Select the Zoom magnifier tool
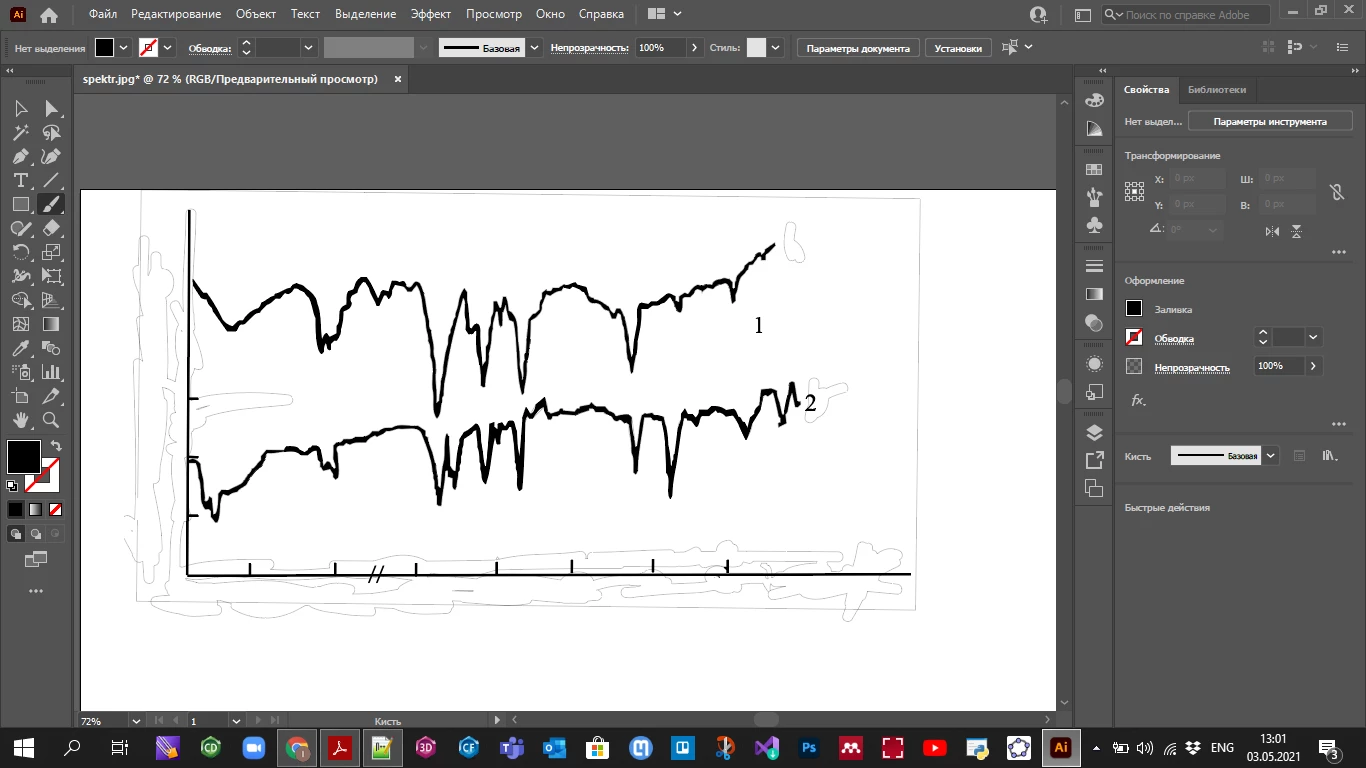 point(51,420)
